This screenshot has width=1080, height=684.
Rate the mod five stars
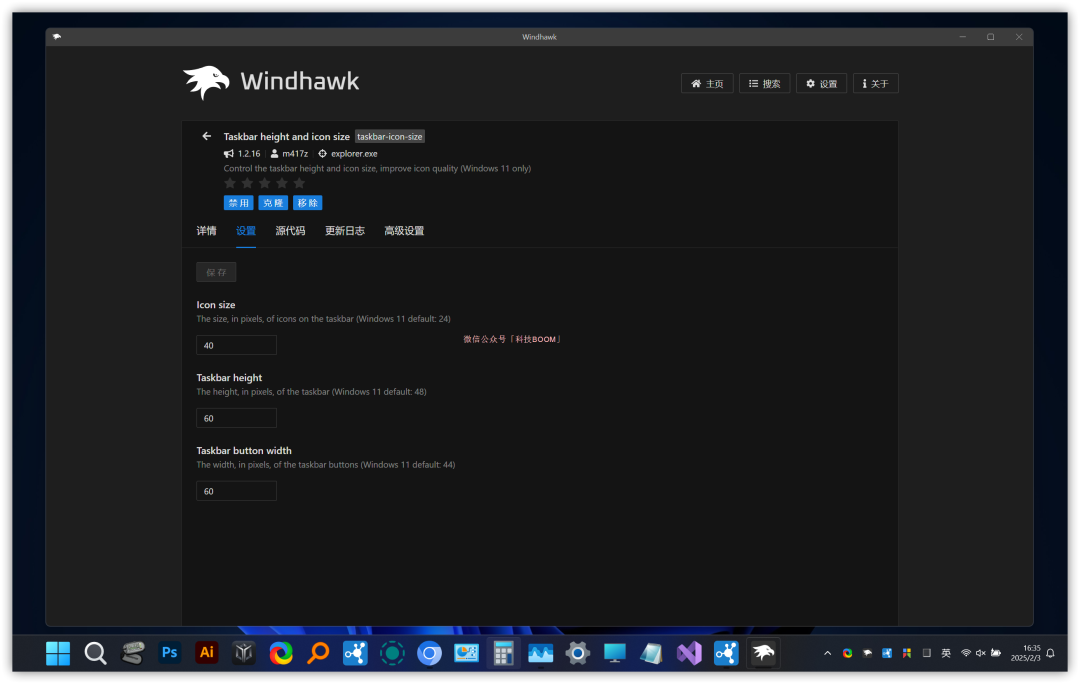[299, 183]
